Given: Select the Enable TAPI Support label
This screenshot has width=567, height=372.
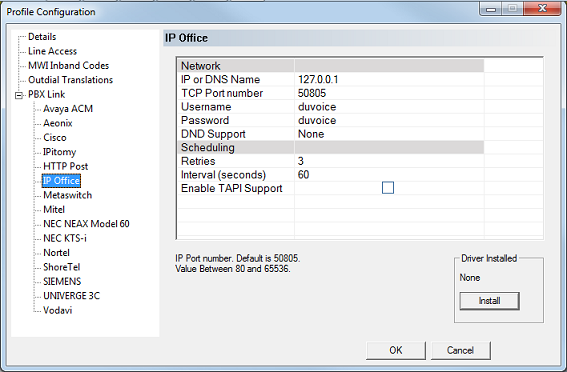Looking at the screenshot, I should (232, 188).
